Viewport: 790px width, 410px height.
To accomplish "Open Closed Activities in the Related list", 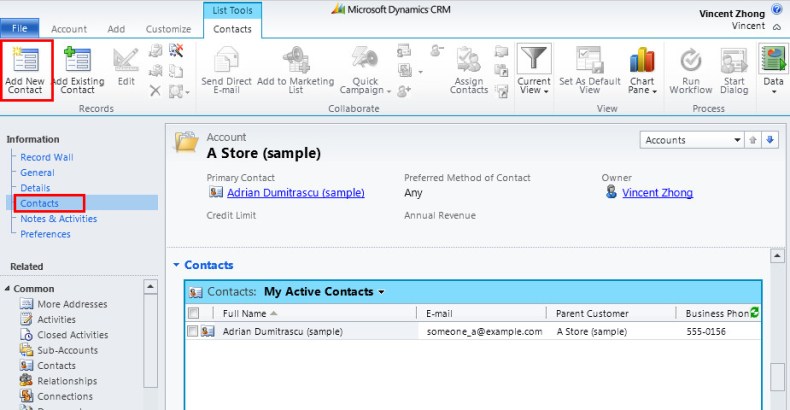I will point(73,335).
